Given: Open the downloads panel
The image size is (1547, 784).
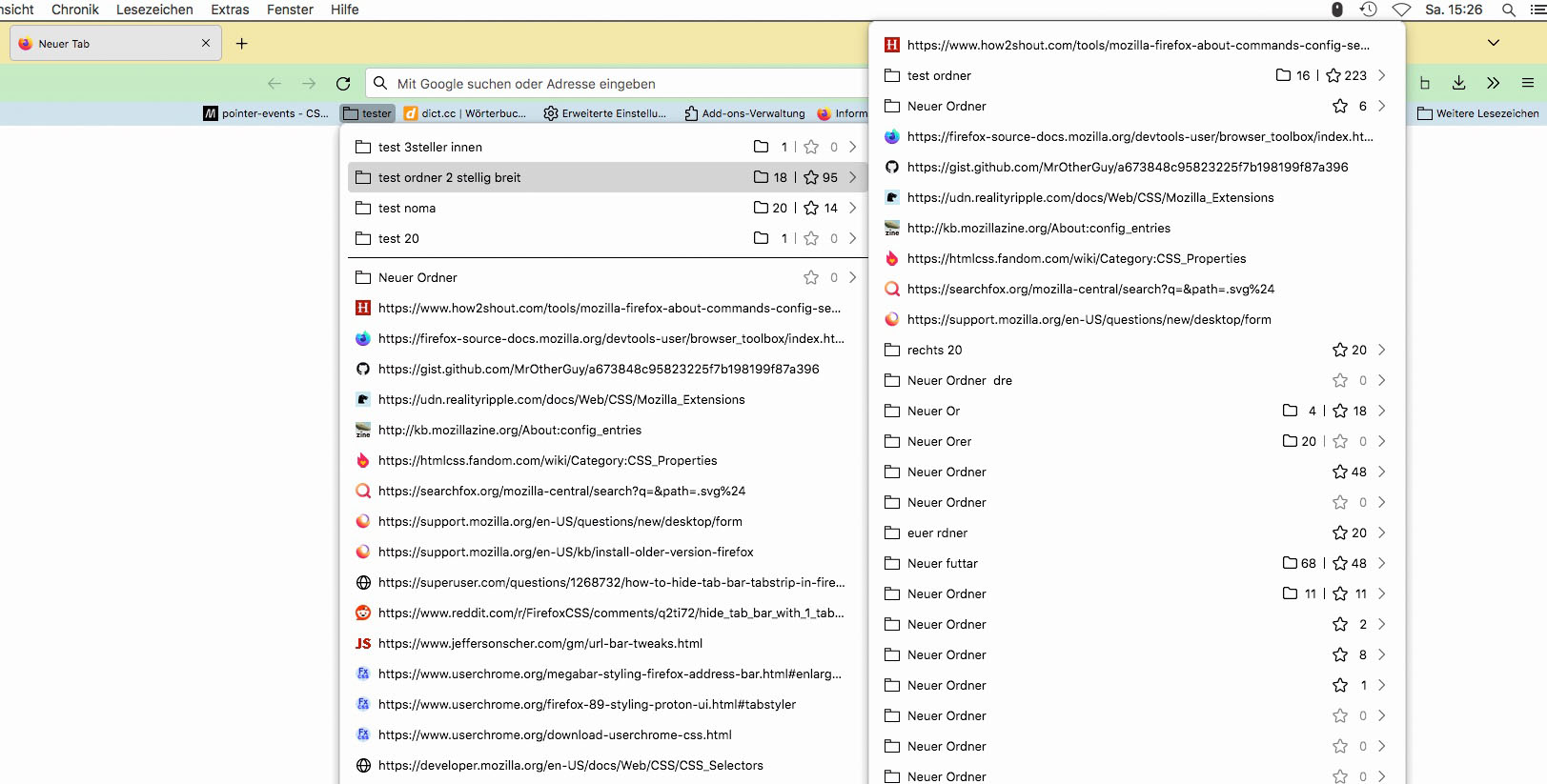Looking at the screenshot, I should (1458, 84).
